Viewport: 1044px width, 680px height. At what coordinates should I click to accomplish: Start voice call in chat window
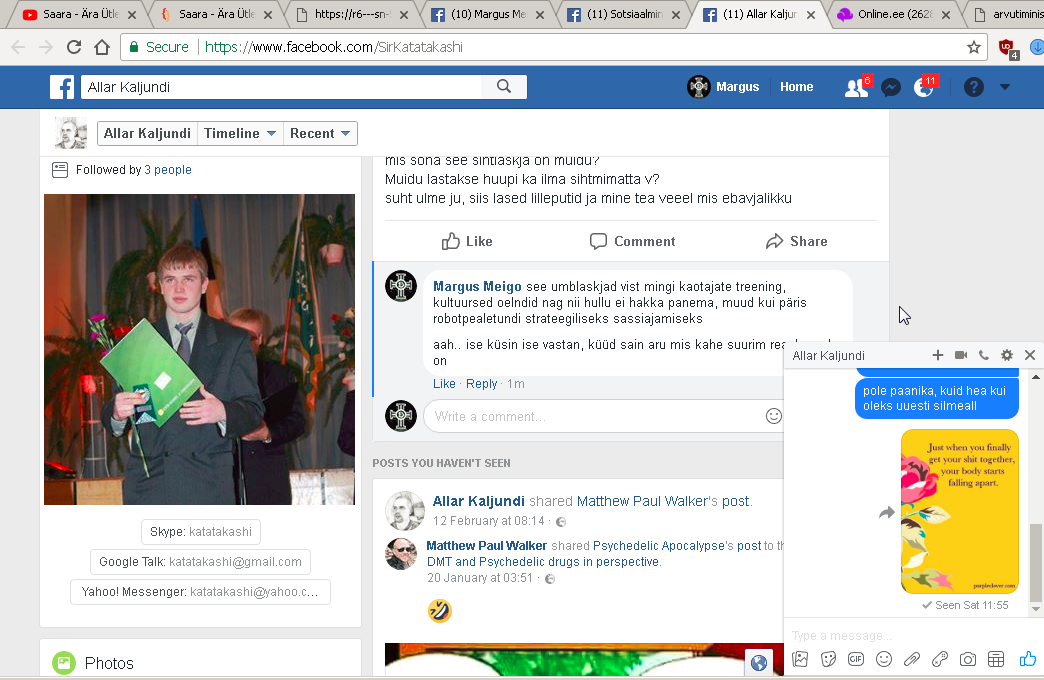pos(983,355)
